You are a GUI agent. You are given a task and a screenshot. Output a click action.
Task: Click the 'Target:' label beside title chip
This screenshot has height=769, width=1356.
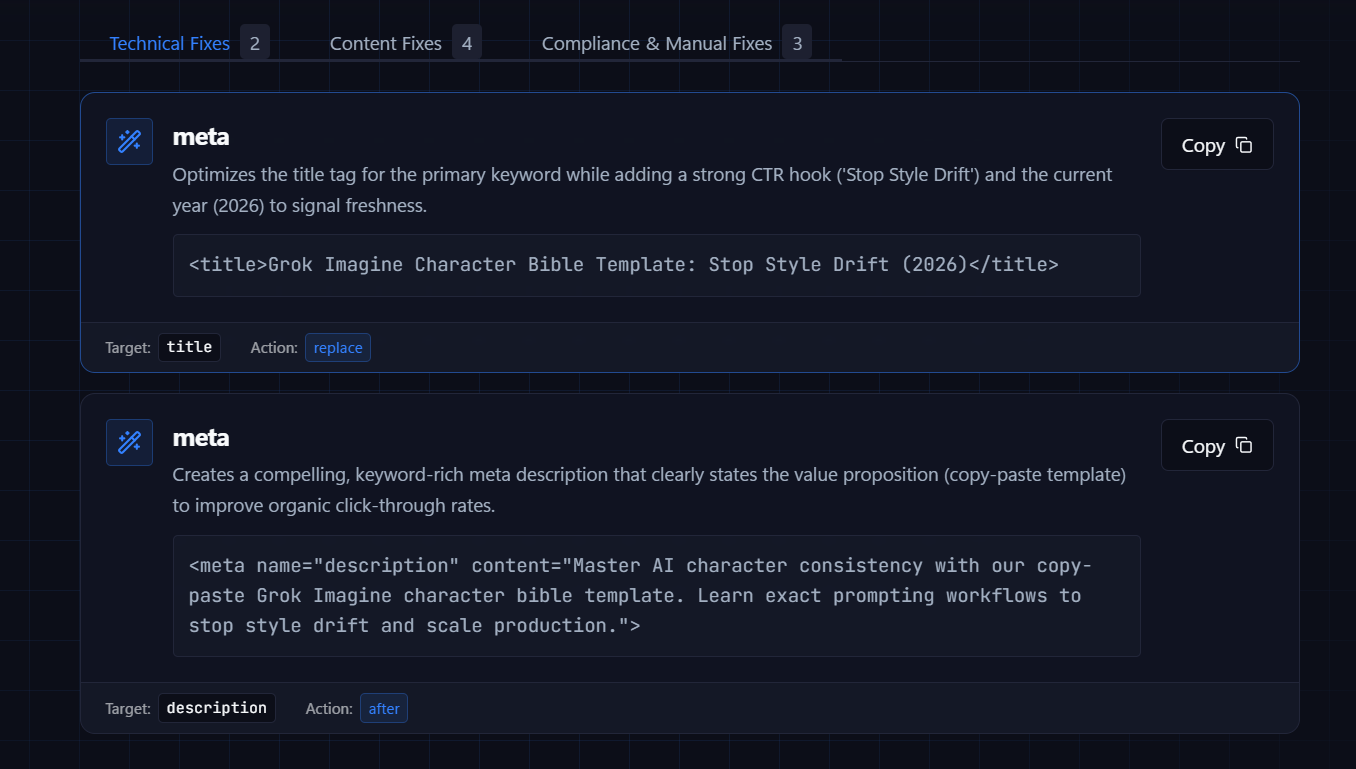(x=128, y=348)
